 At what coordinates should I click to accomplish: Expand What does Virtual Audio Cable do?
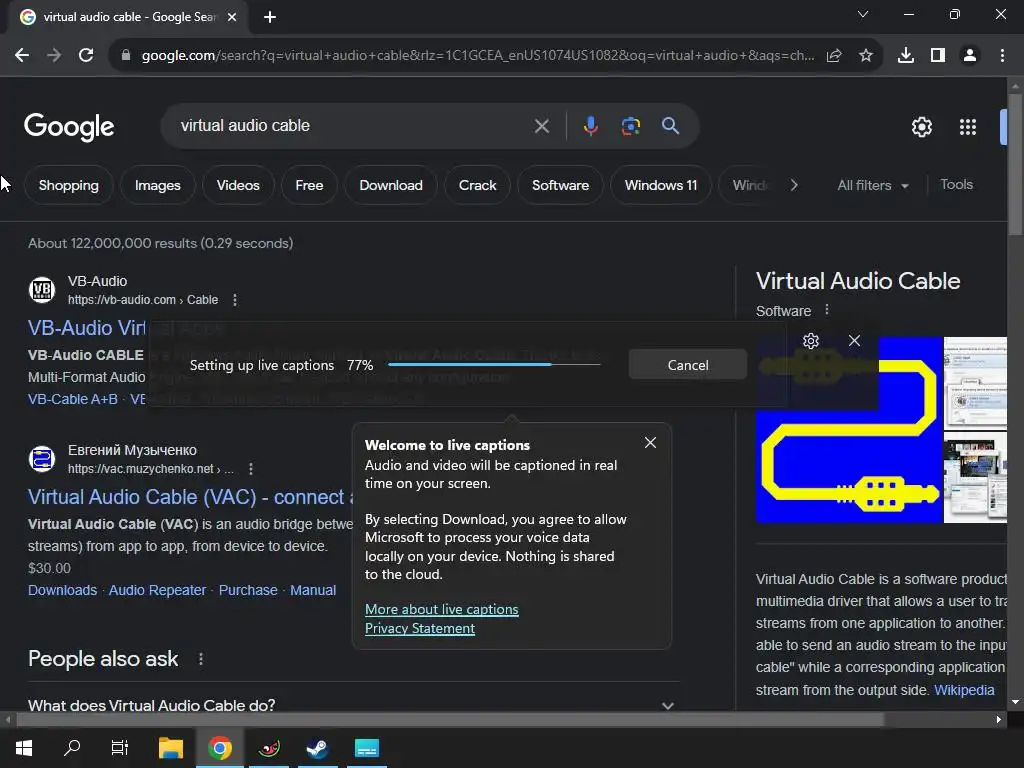tap(353, 705)
